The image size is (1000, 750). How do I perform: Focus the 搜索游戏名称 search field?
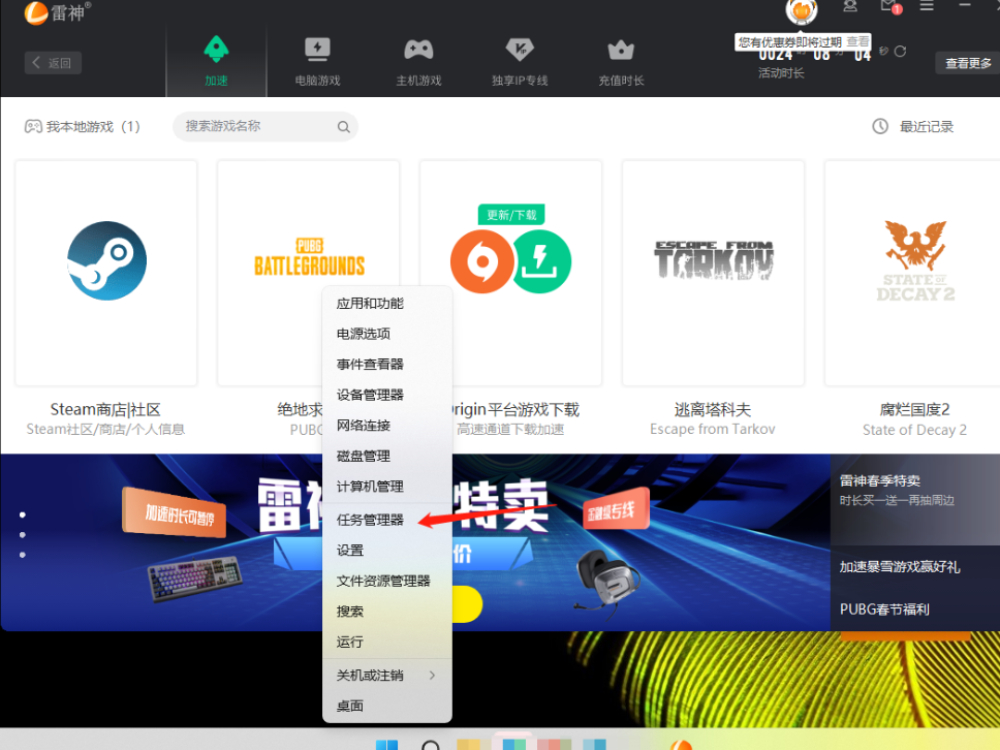tap(265, 126)
